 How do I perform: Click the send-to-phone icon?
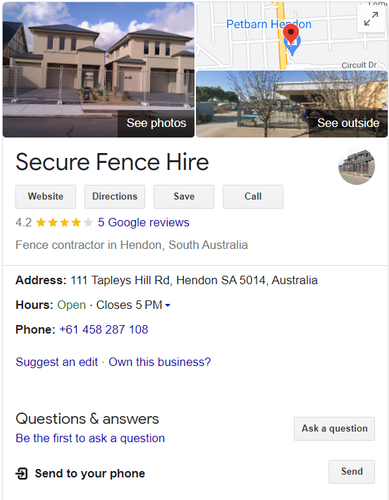click(x=22, y=473)
